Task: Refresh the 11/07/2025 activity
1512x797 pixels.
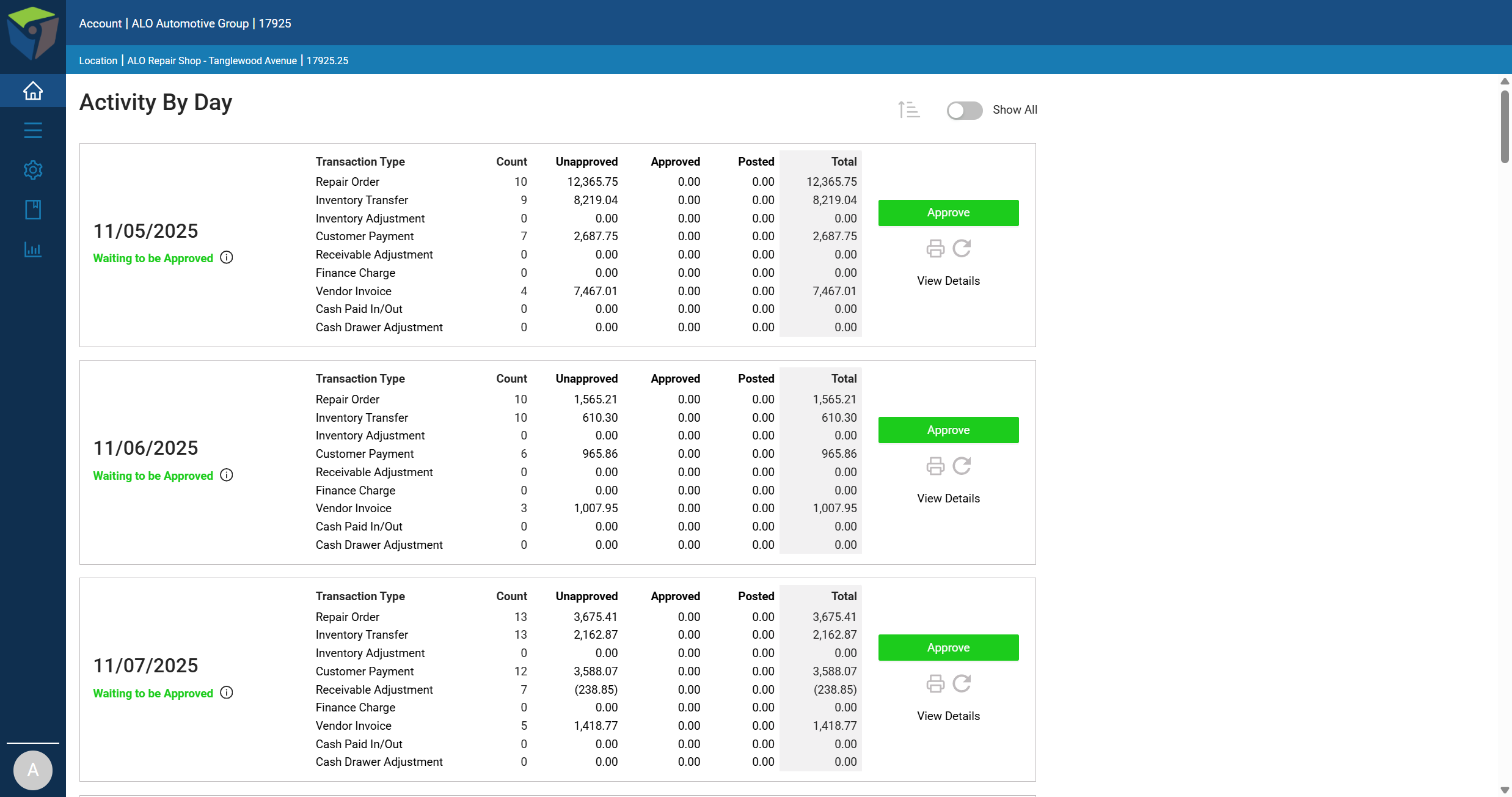Action: (962, 683)
